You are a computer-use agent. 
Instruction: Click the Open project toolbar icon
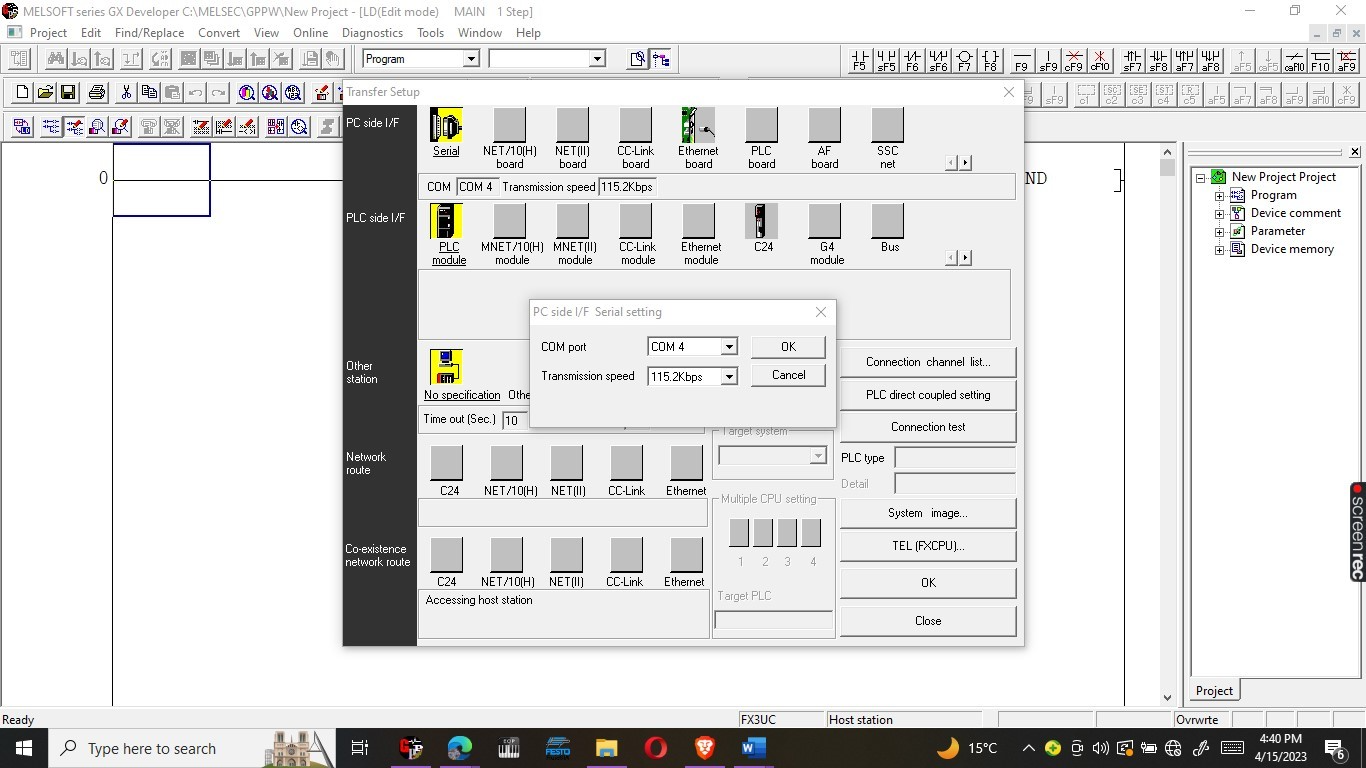point(45,93)
